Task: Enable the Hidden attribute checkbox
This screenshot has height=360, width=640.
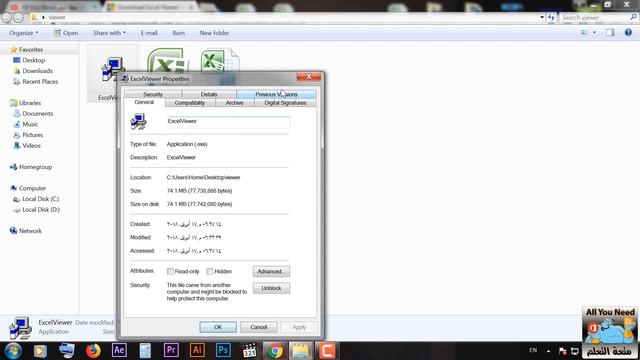Action: 210,271
